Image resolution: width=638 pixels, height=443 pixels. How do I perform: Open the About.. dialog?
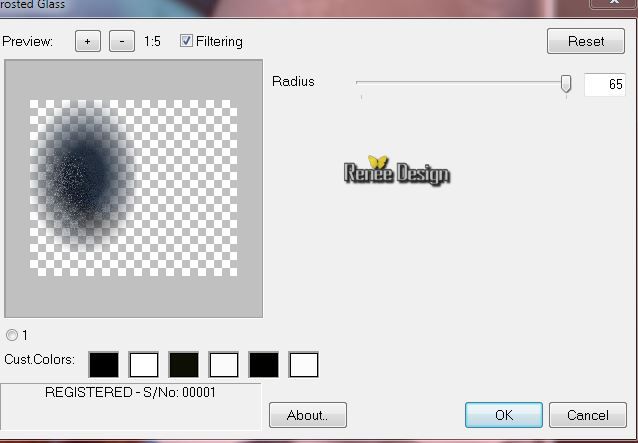(x=308, y=415)
